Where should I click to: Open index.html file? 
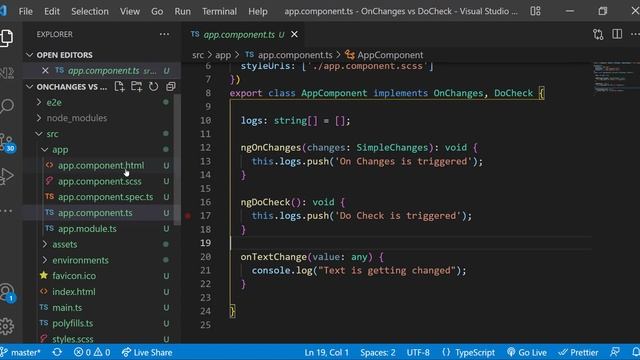tap(73, 292)
